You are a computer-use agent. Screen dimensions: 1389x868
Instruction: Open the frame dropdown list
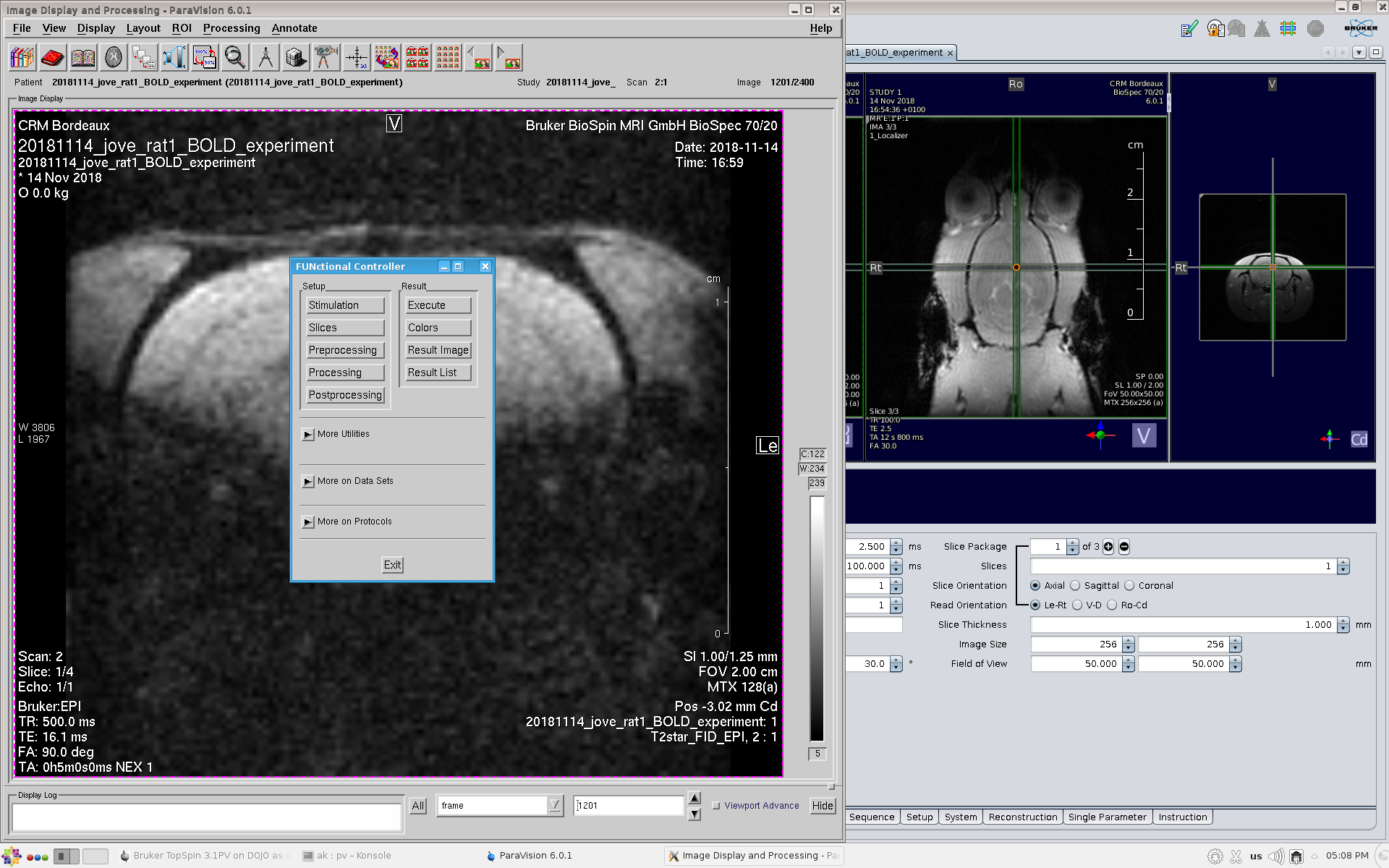point(554,805)
